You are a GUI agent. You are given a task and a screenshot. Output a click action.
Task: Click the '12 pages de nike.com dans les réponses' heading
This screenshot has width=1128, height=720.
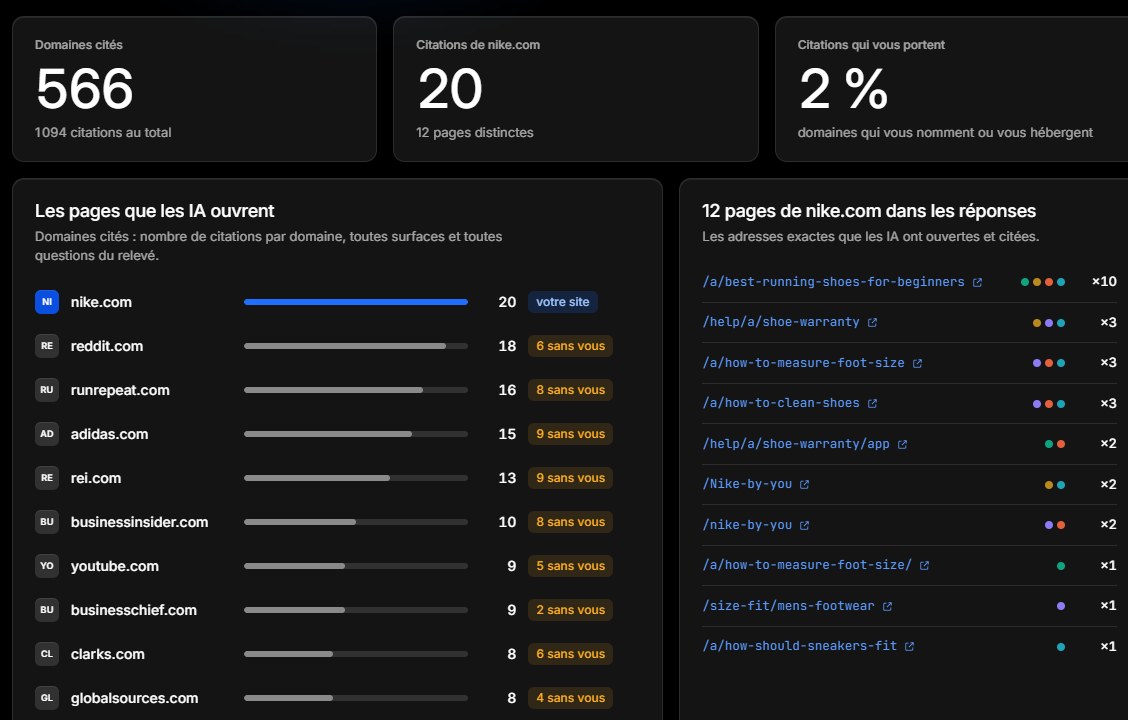click(869, 211)
